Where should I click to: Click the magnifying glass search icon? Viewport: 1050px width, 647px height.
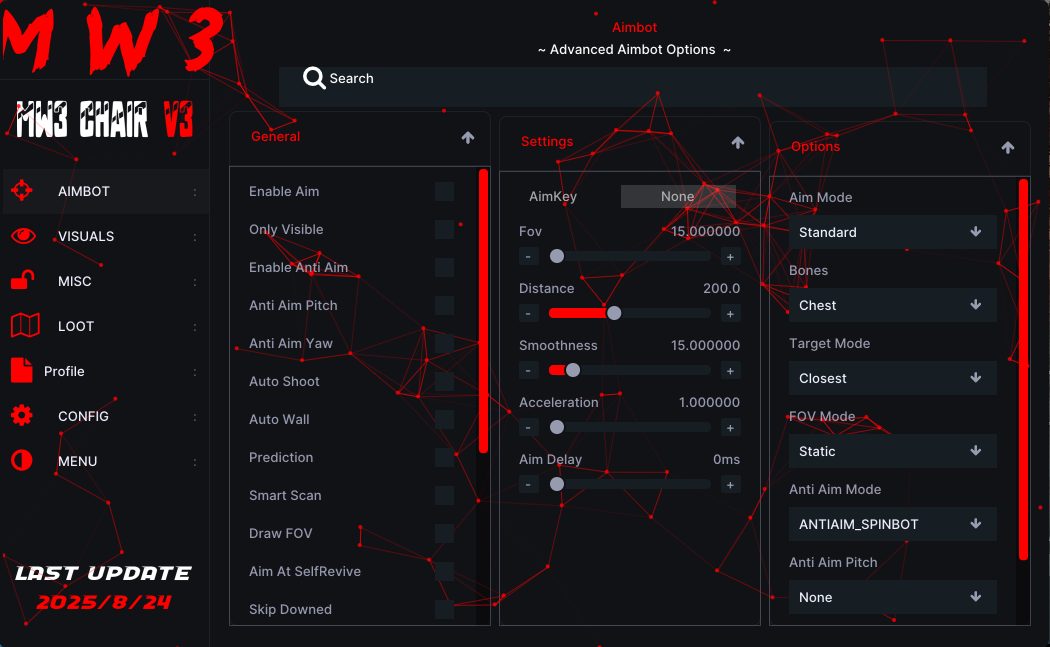(314, 79)
